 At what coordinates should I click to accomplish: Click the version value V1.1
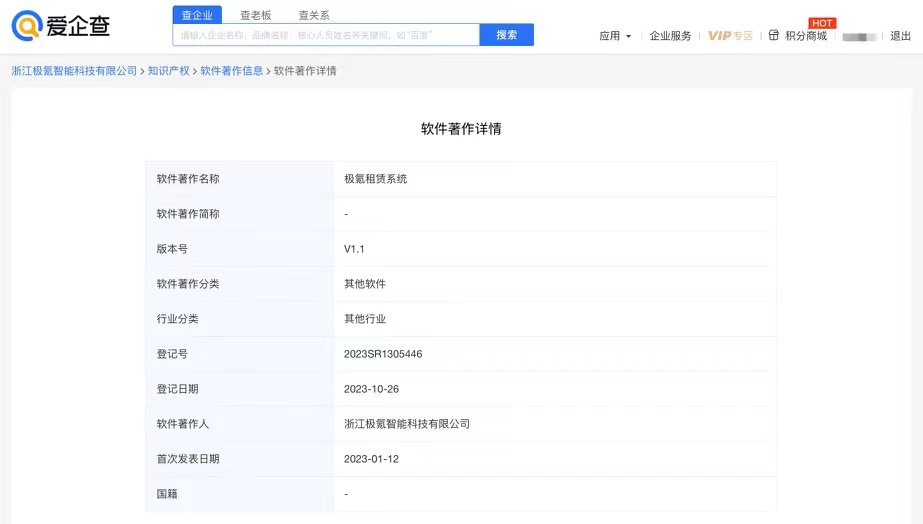click(354, 249)
